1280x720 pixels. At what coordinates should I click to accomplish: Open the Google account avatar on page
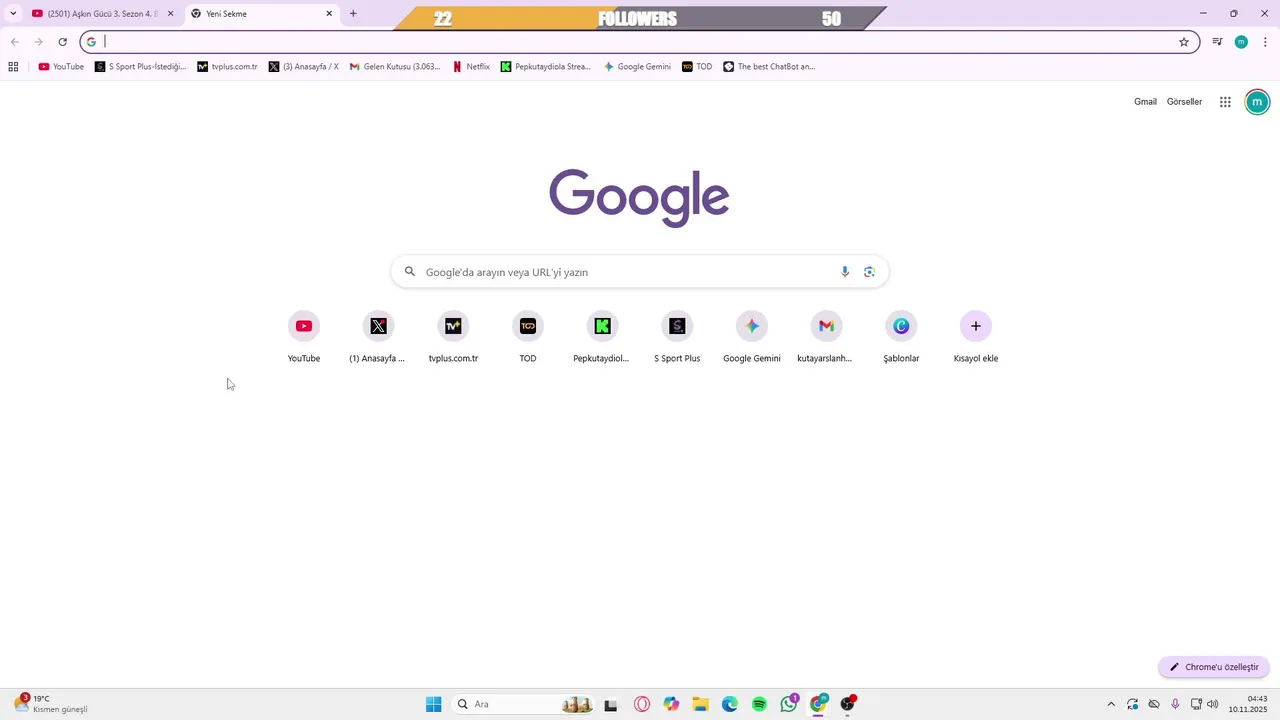point(1257,102)
